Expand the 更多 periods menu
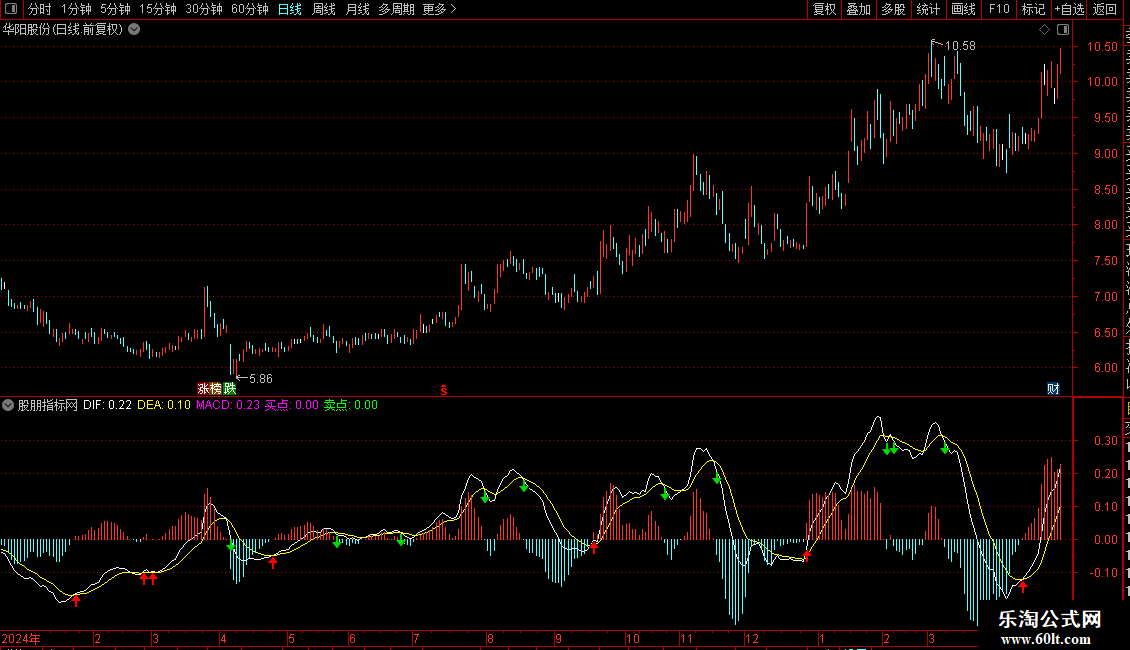The height and width of the screenshot is (650, 1130). tap(440, 9)
